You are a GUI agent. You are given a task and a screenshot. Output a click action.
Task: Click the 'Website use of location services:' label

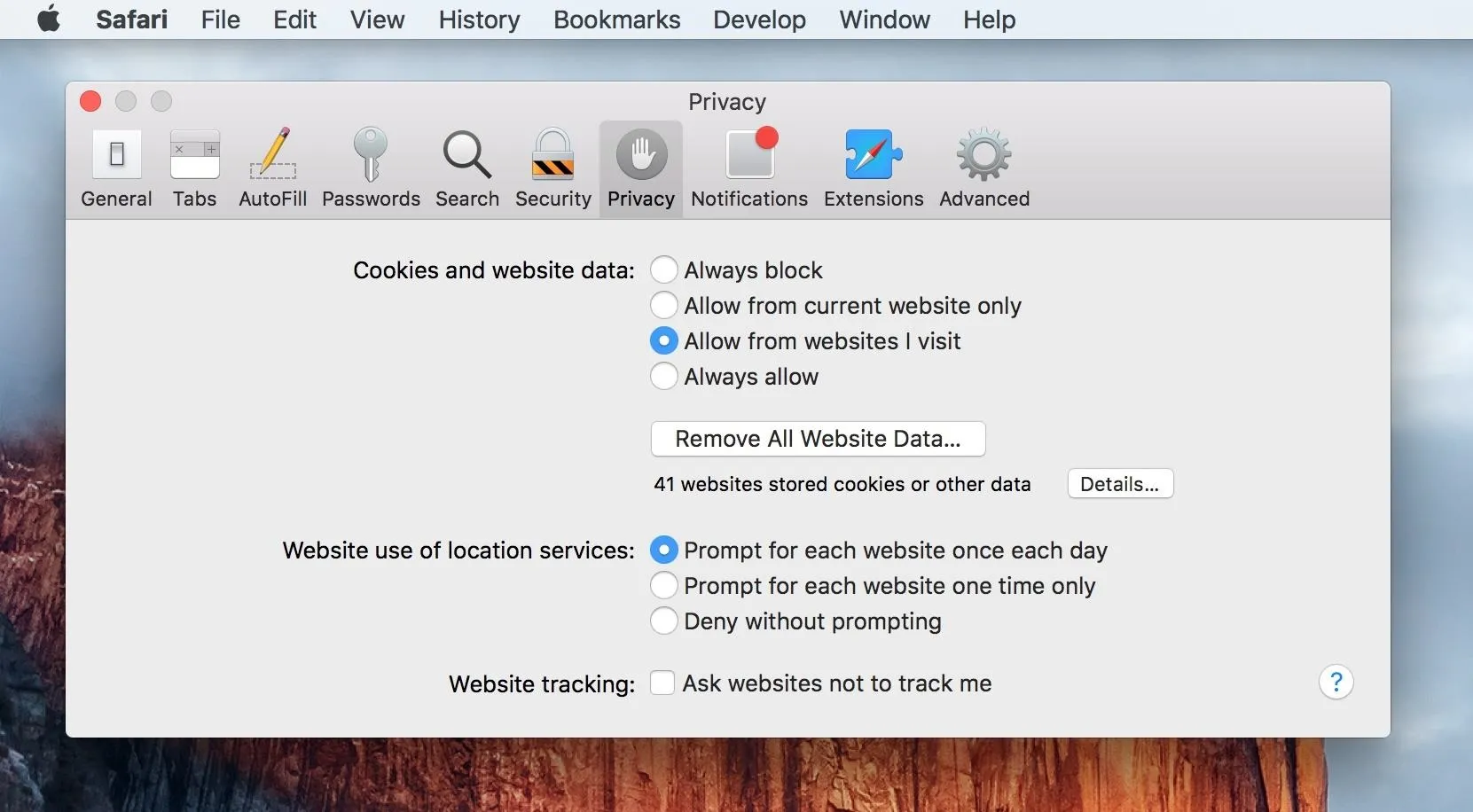click(458, 550)
